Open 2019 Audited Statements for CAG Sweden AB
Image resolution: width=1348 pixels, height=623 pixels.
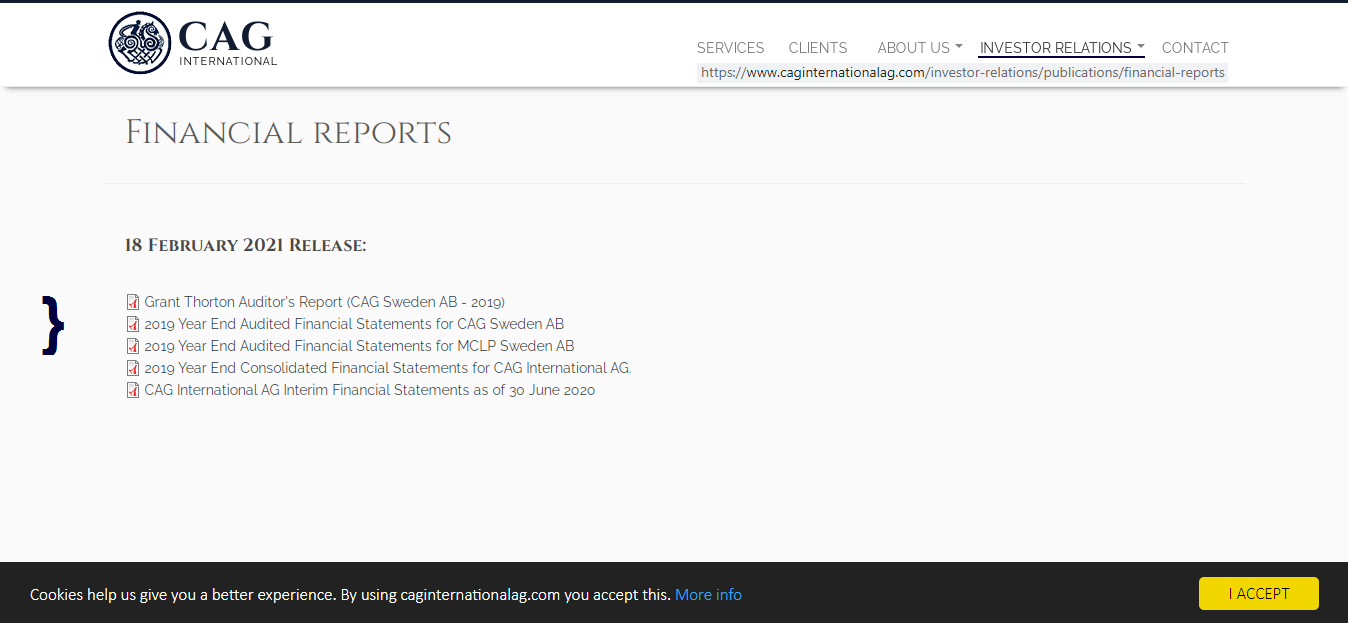354,324
